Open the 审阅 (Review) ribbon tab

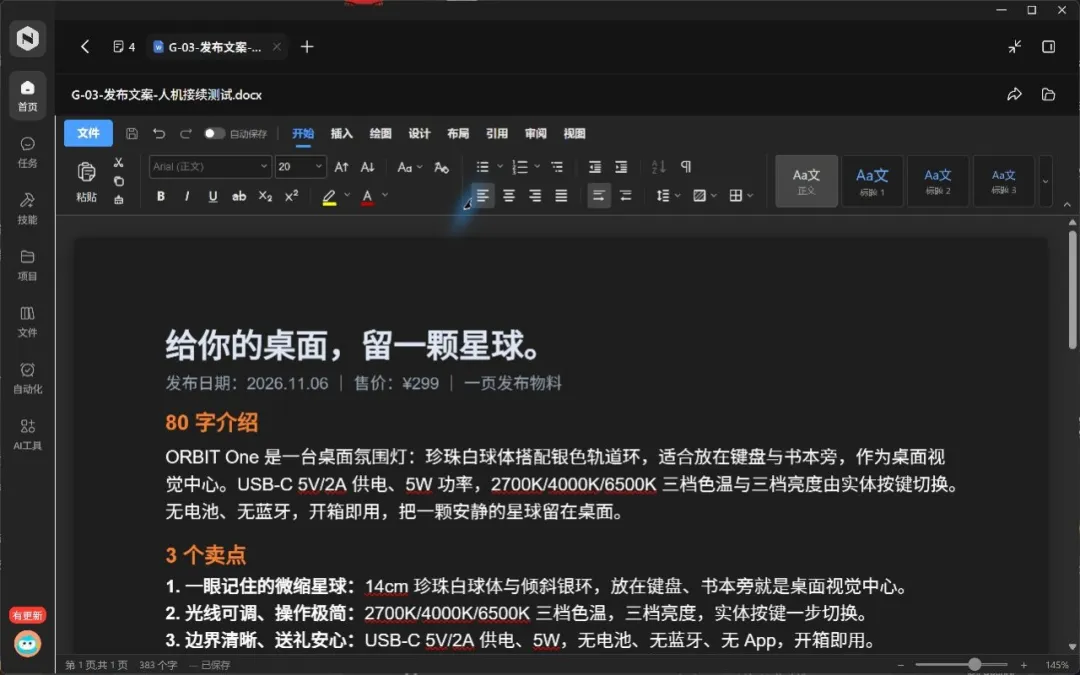535,134
